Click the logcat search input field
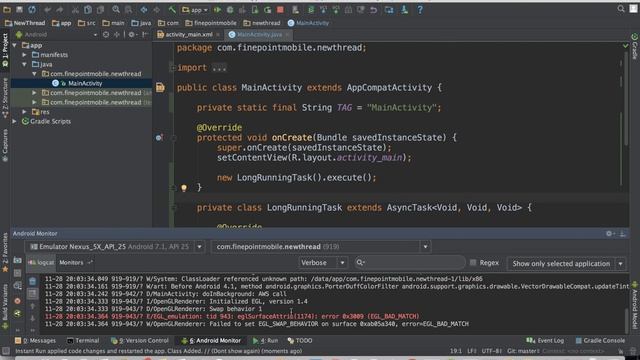This screenshot has height=360, width=640. tap(409, 262)
